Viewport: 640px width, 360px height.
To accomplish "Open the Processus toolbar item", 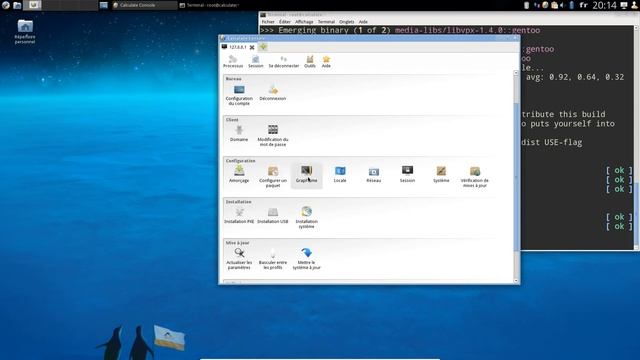I will (233, 62).
